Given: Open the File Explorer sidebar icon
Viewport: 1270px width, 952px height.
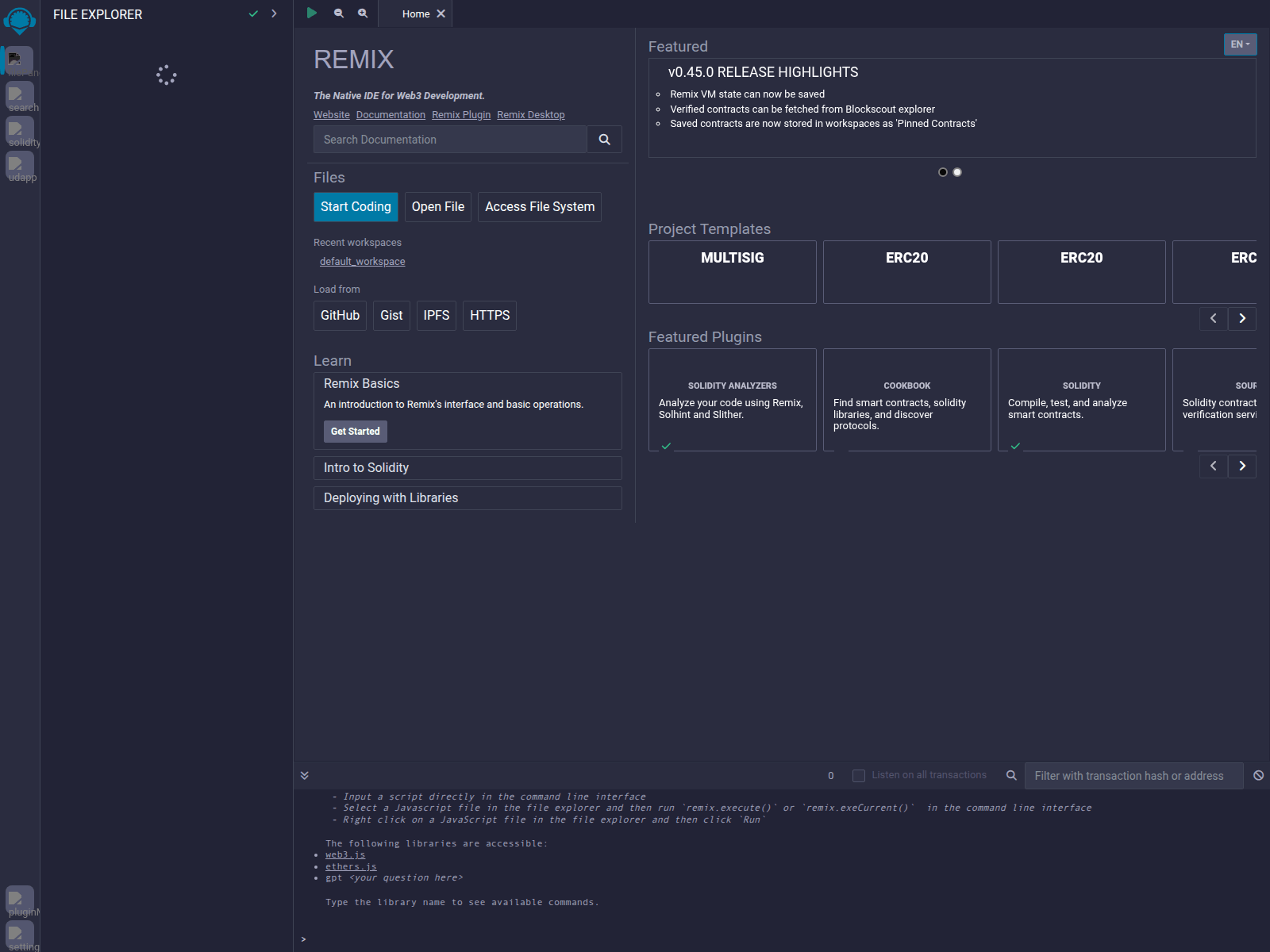Looking at the screenshot, I should 20,61.
